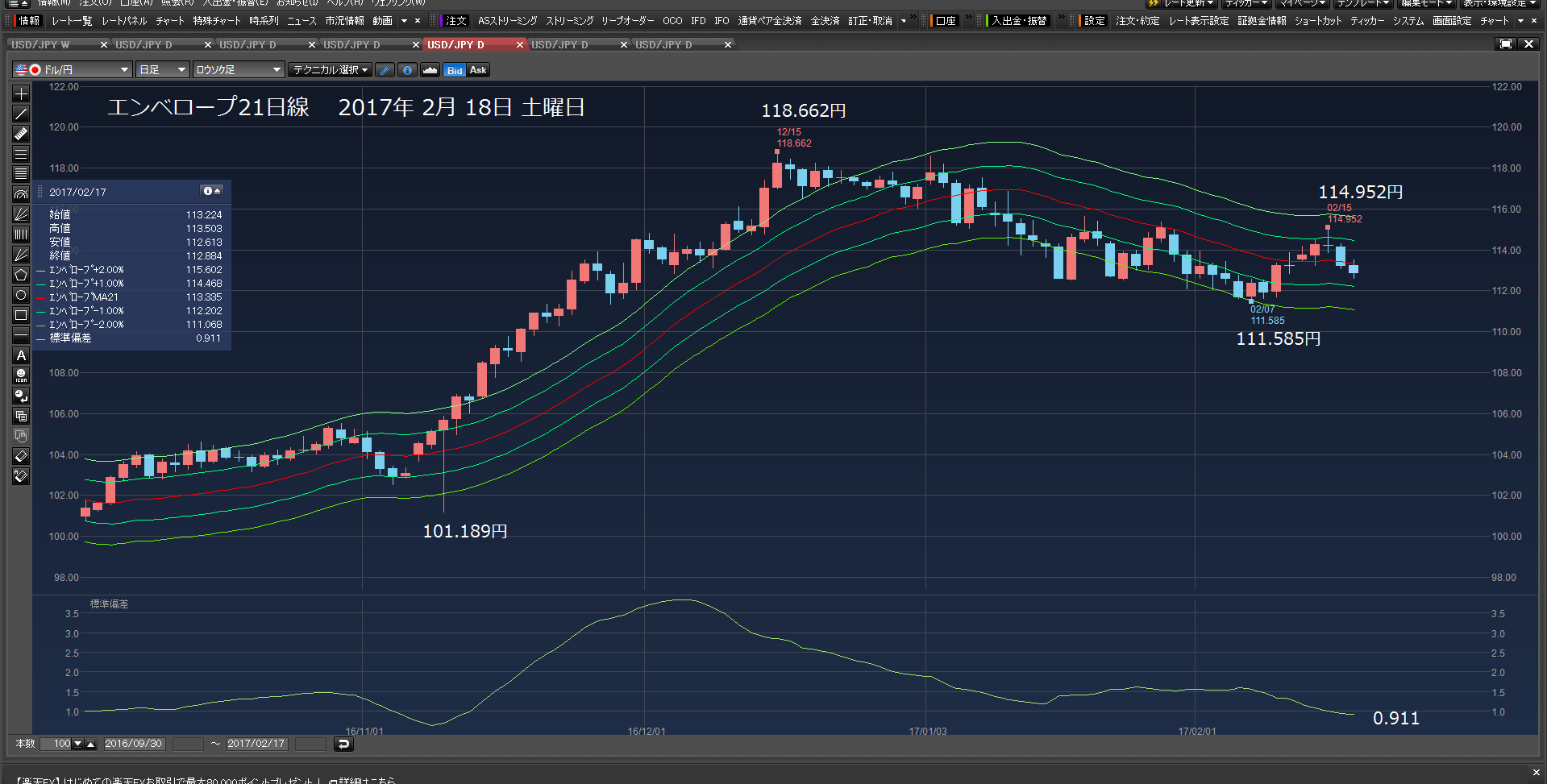The height and width of the screenshot is (784, 1547).
Task: Click the clock with return arrow tool
Action: pyautogui.click(x=21, y=396)
